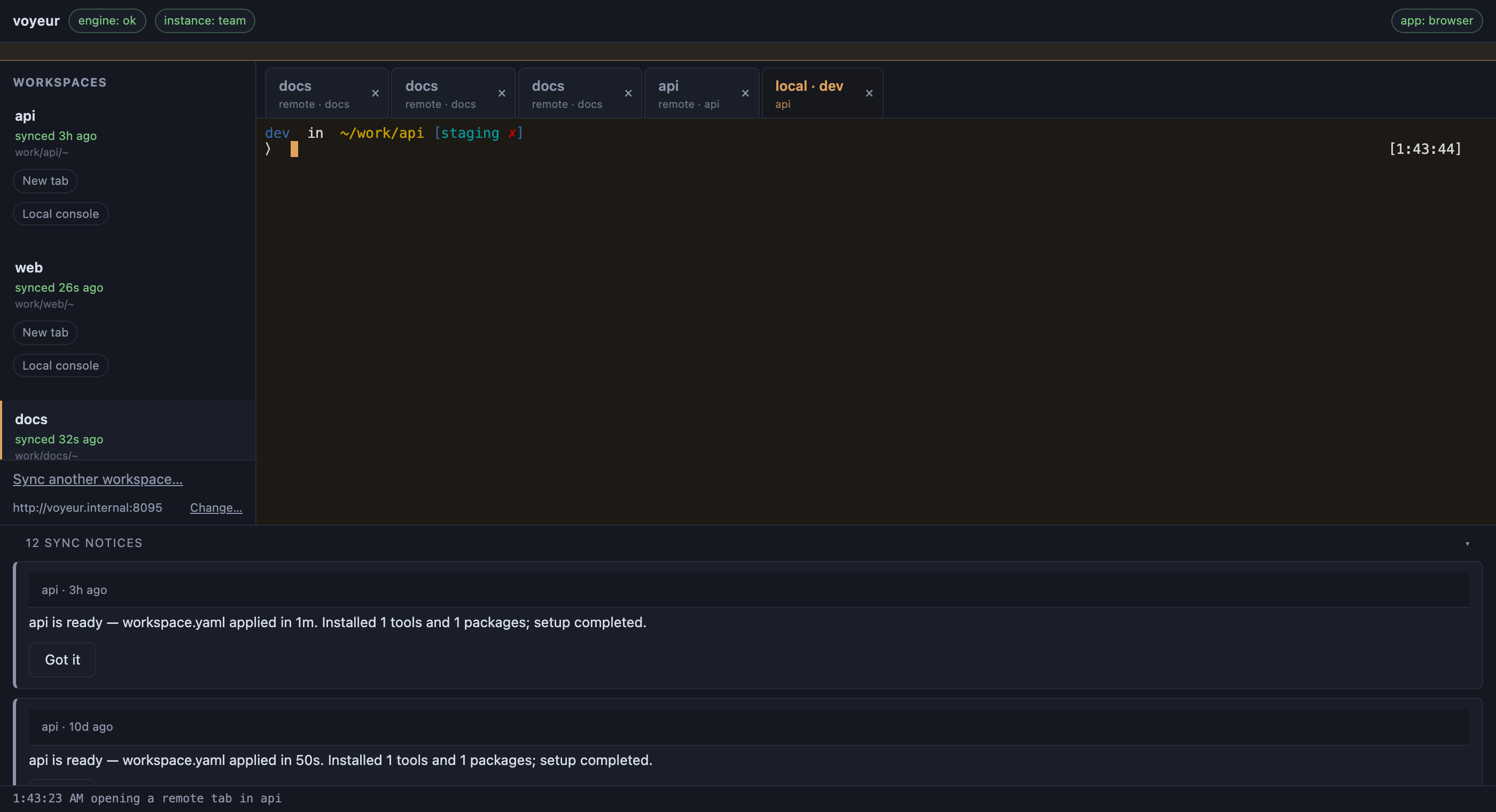The image size is (1496, 812).
Task: Click Got it on api 3h ago notice
Action: coord(62,659)
